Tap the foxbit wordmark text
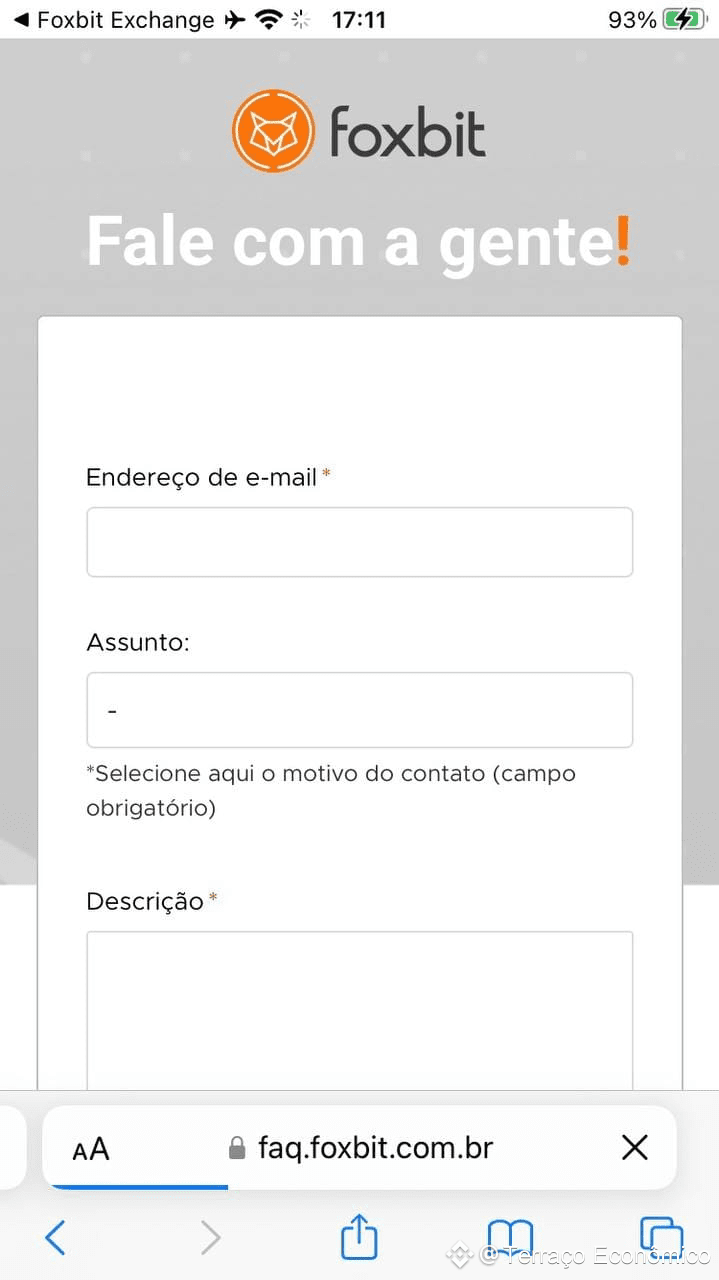 408,133
